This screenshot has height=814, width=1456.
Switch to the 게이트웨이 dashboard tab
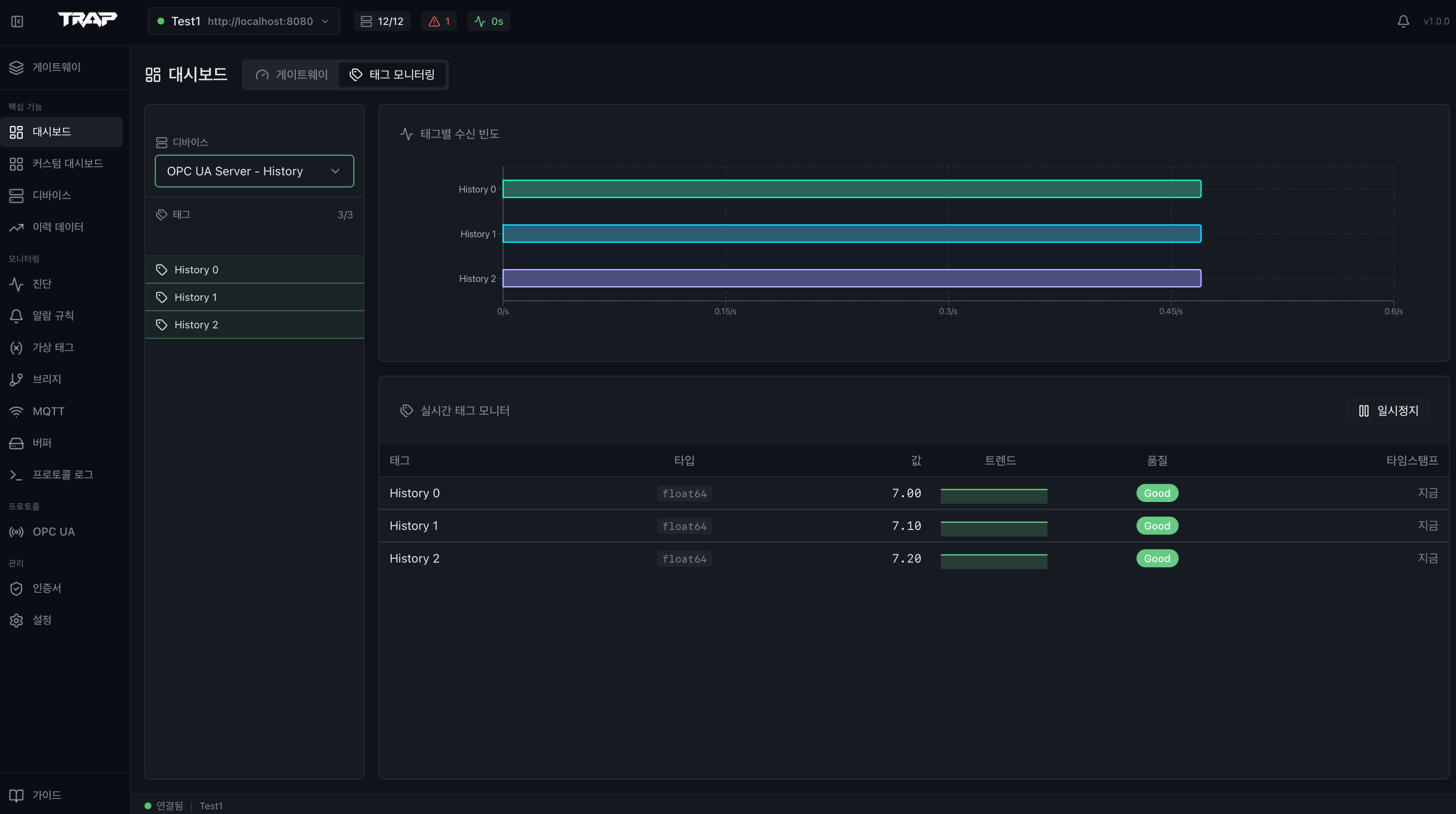pos(292,74)
